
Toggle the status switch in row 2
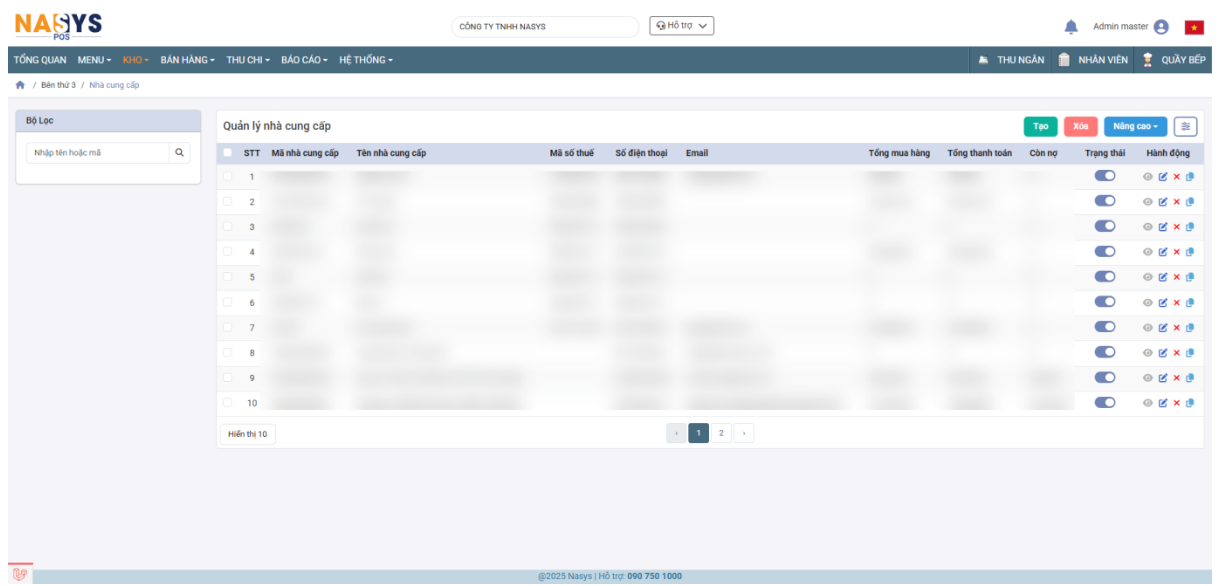pyautogui.click(x=1105, y=201)
